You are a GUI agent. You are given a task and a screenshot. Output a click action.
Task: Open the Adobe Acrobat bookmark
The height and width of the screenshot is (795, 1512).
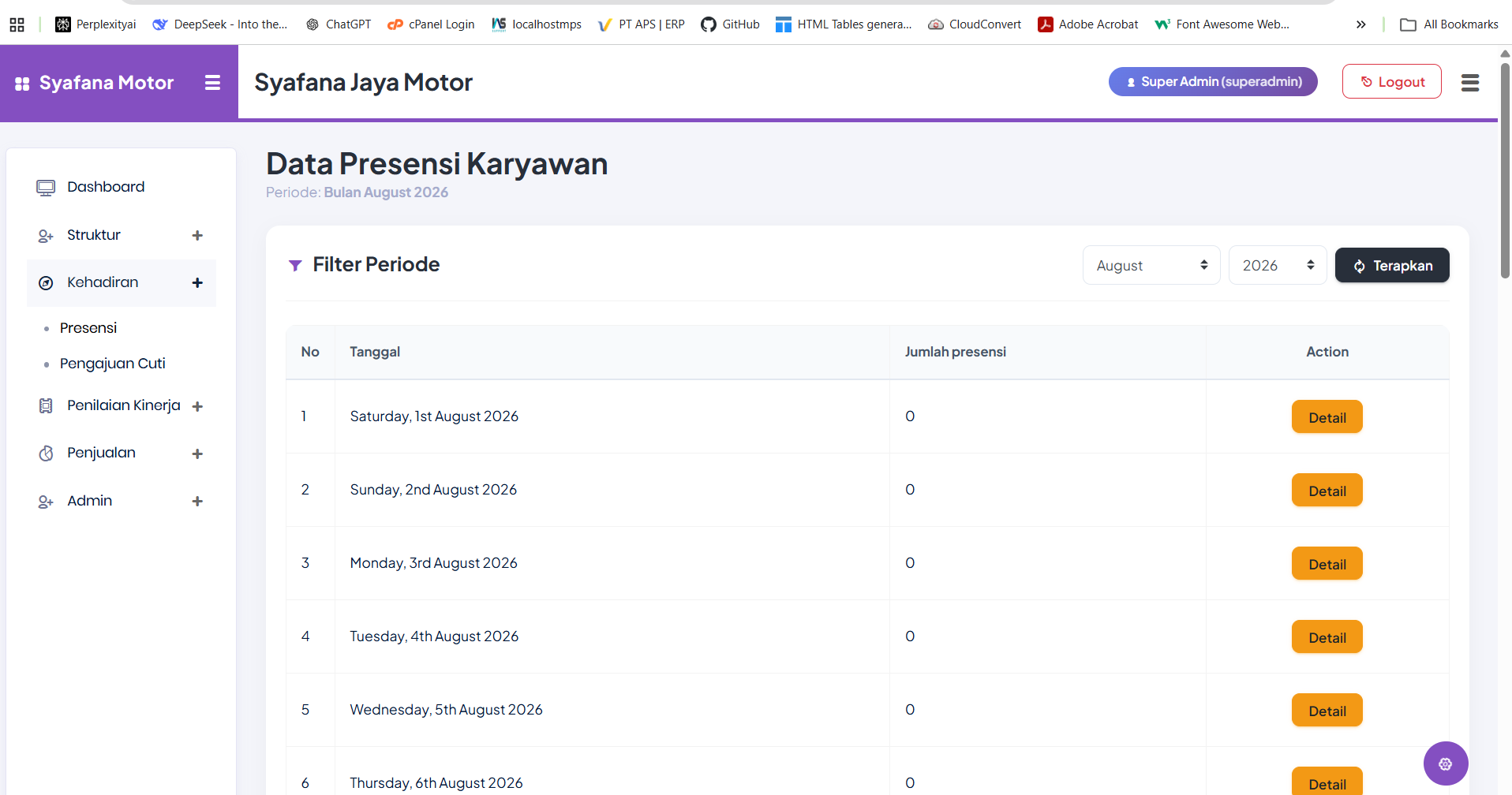(1087, 24)
